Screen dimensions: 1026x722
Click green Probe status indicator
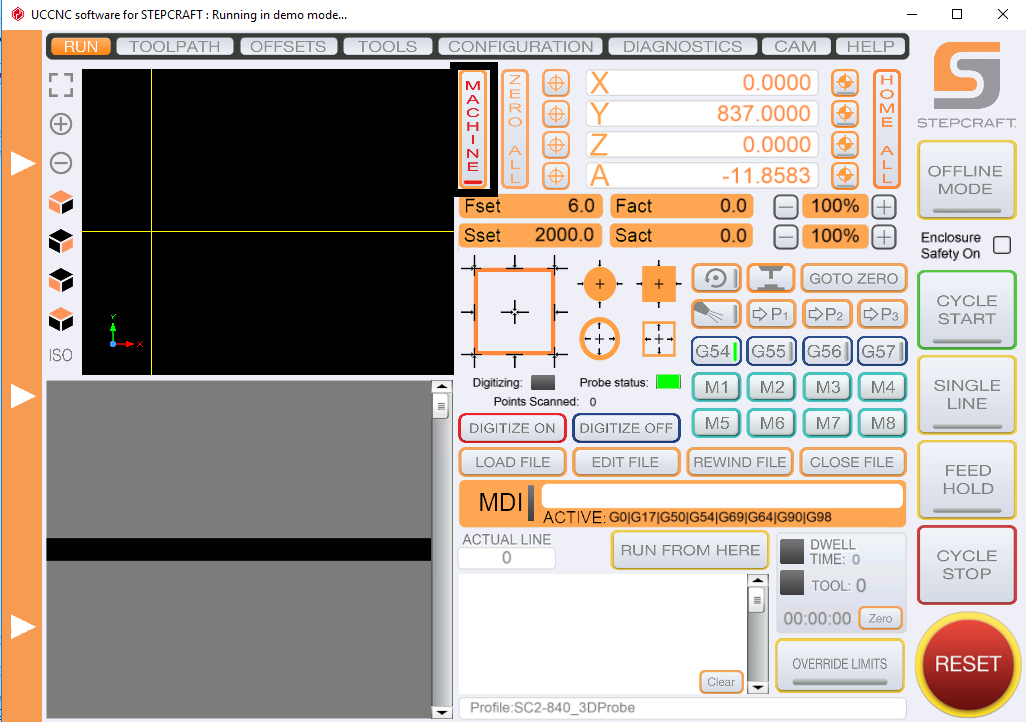(x=668, y=382)
